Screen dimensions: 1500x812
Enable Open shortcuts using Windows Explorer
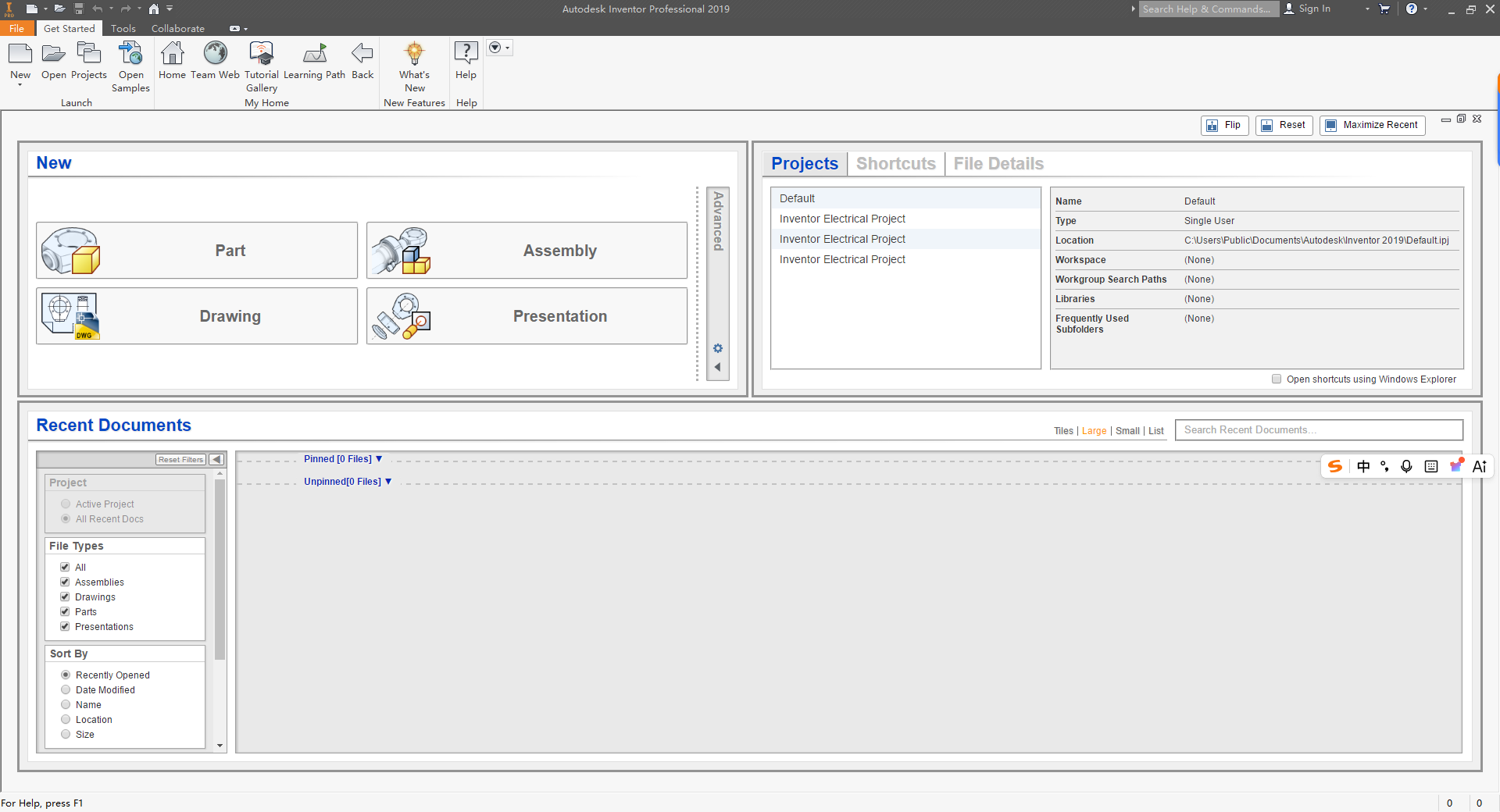(1277, 379)
